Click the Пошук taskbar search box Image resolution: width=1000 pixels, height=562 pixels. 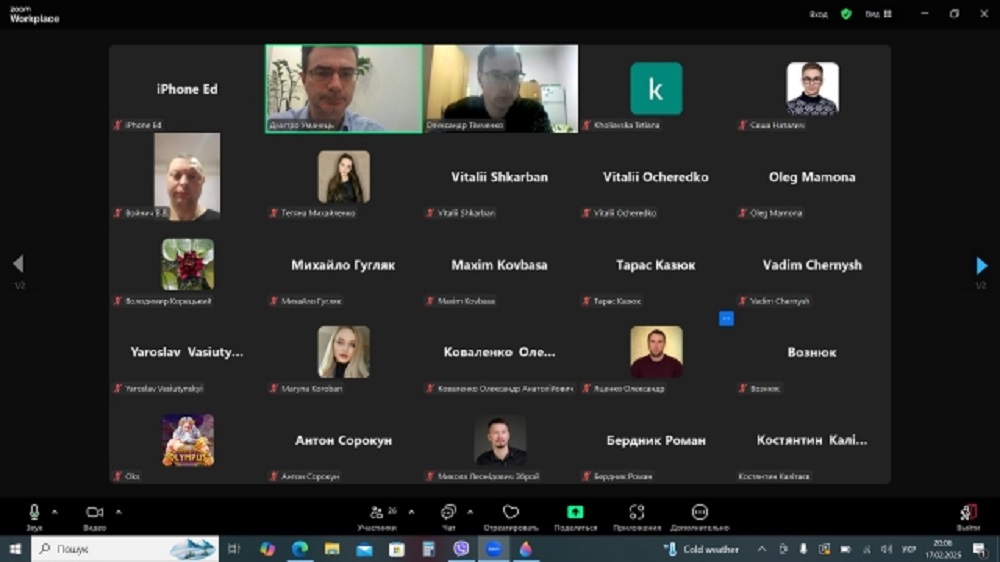[125, 549]
